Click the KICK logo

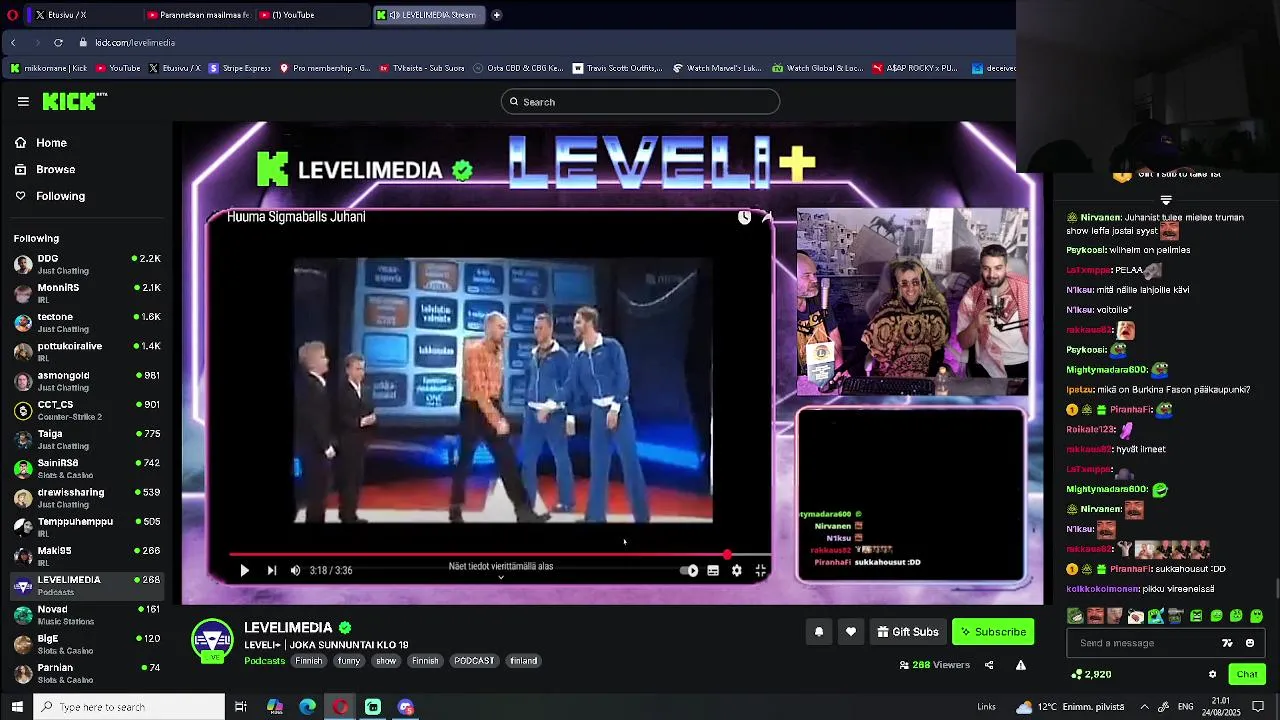coord(75,101)
